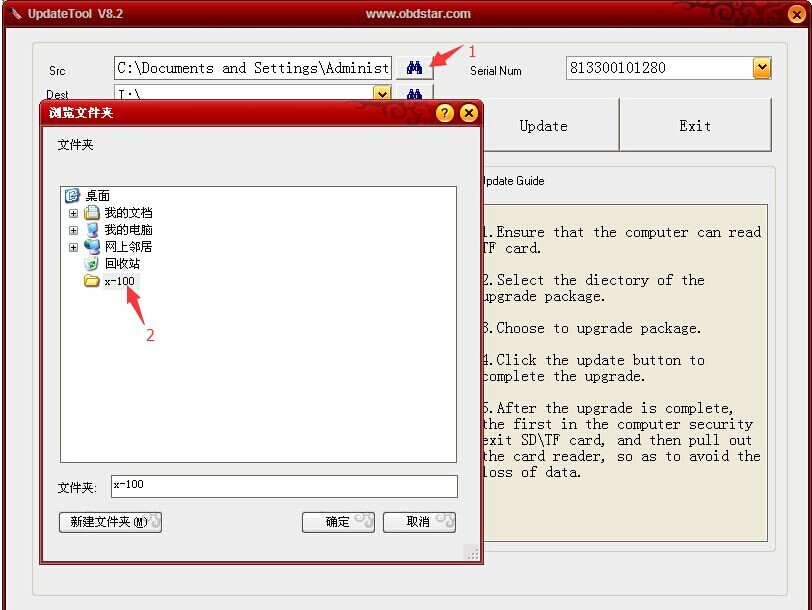Expand the My Documents tree node
The image size is (812, 610).
(x=73, y=213)
